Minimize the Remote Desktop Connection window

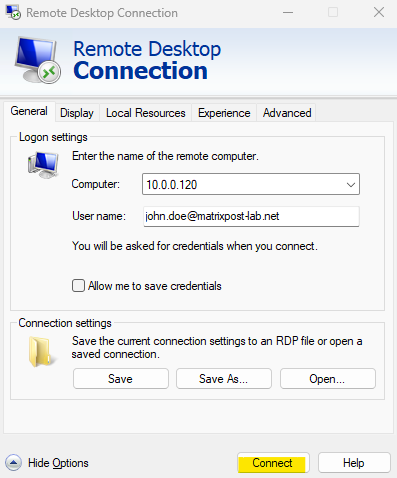[x=288, y=13]
